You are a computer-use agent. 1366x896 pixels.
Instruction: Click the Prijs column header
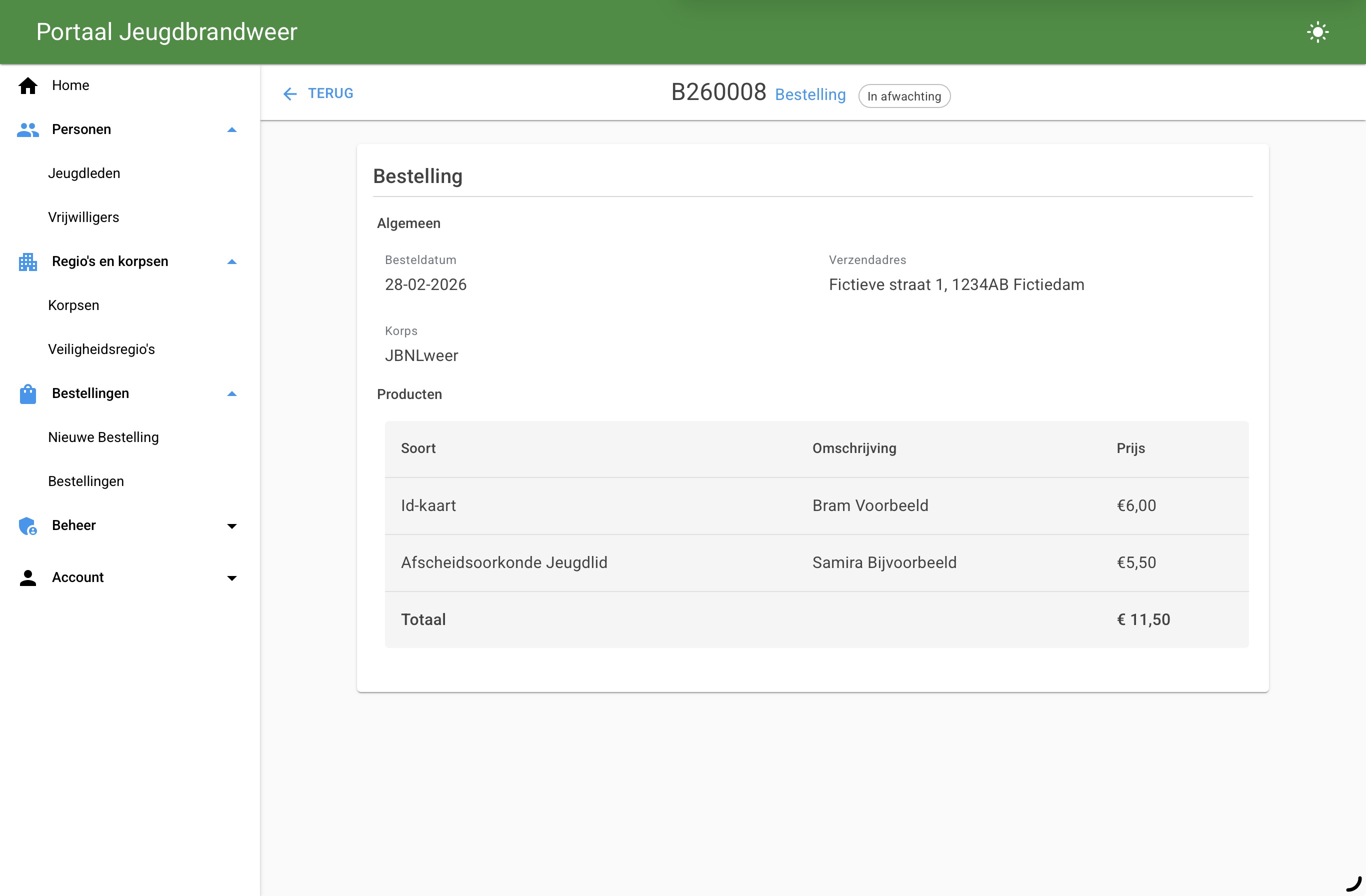1130,448
